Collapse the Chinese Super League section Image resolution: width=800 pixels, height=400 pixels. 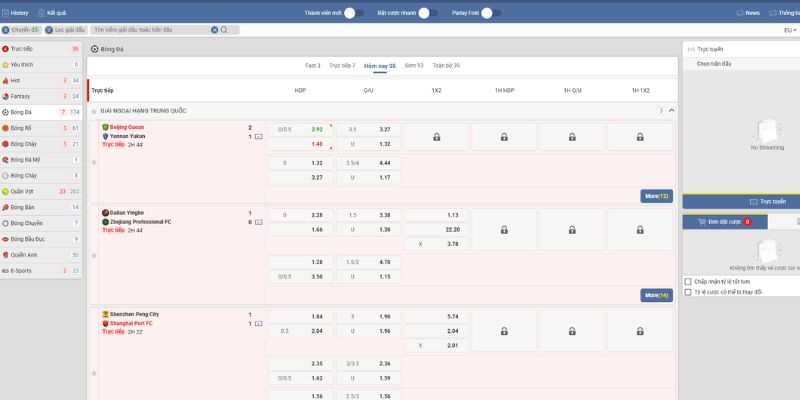pos(671,110)
